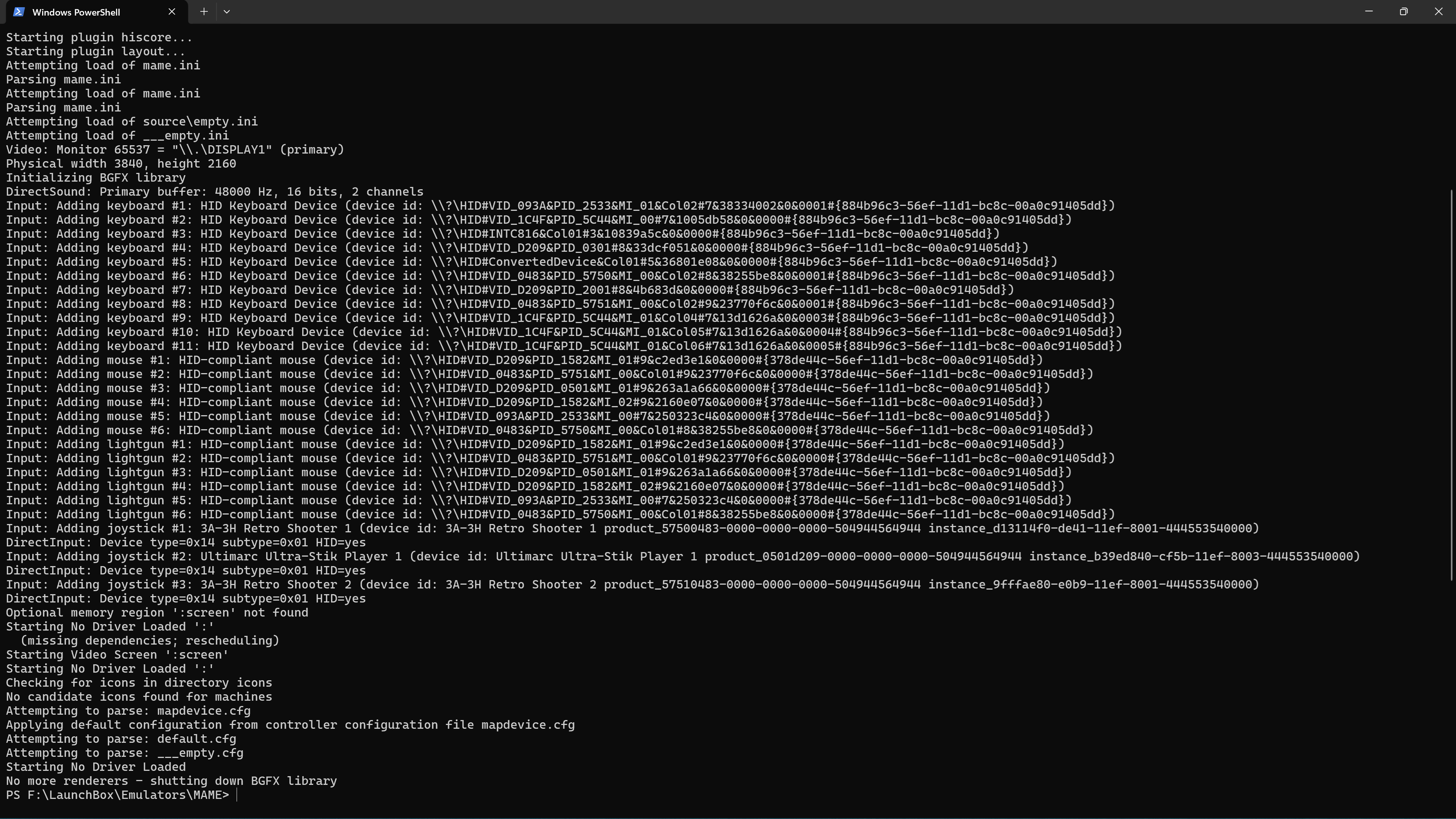The height and width of the screenshot is (819, 1456).
Task: Click the 'Adding mouse #4' line
Action: pyautogui.click(x=524, y=402)
